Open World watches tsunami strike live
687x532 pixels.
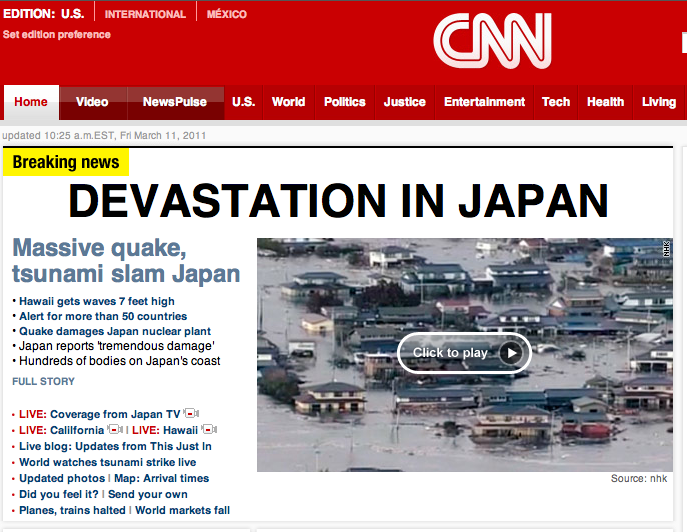tap(107, 462)
